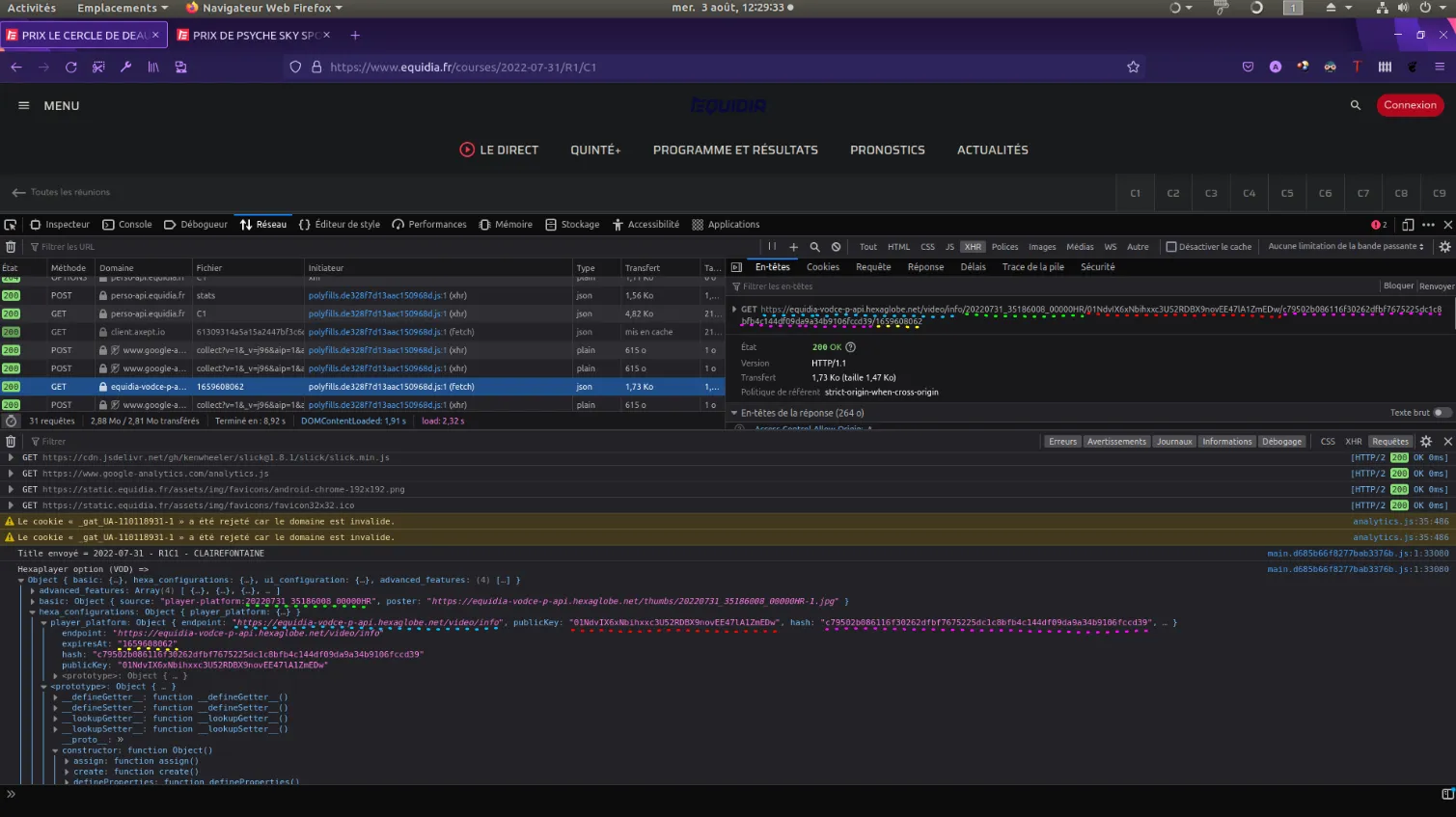Collapse En-têtes de la réponse section

[734, 413]
